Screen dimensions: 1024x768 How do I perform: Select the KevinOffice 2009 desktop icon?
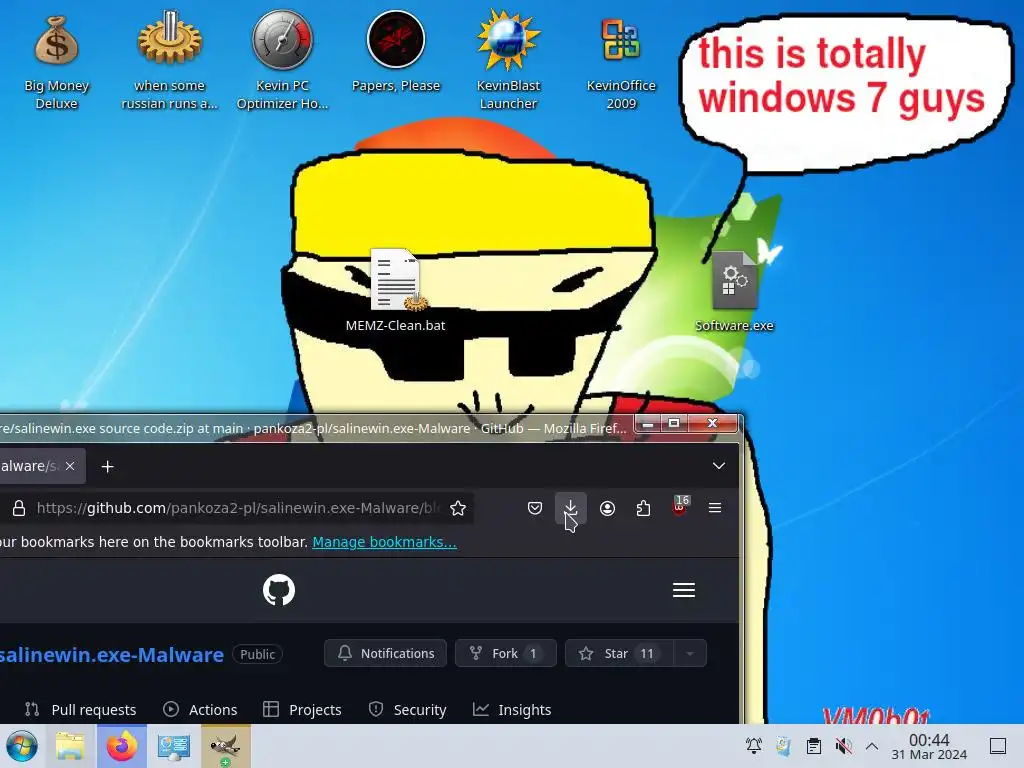(620, 62)
